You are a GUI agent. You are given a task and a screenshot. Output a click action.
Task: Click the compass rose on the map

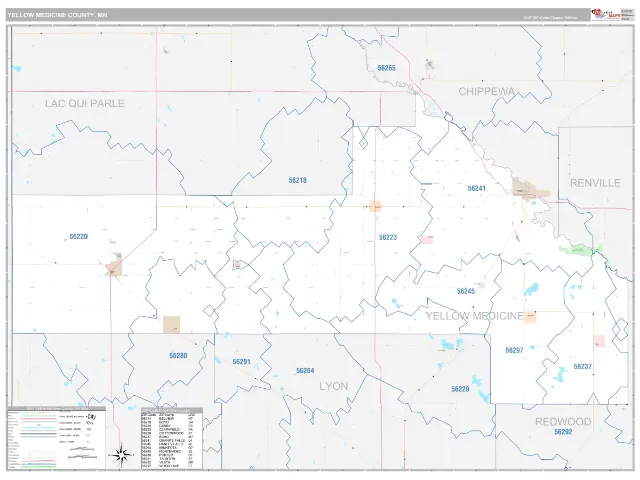121,455
